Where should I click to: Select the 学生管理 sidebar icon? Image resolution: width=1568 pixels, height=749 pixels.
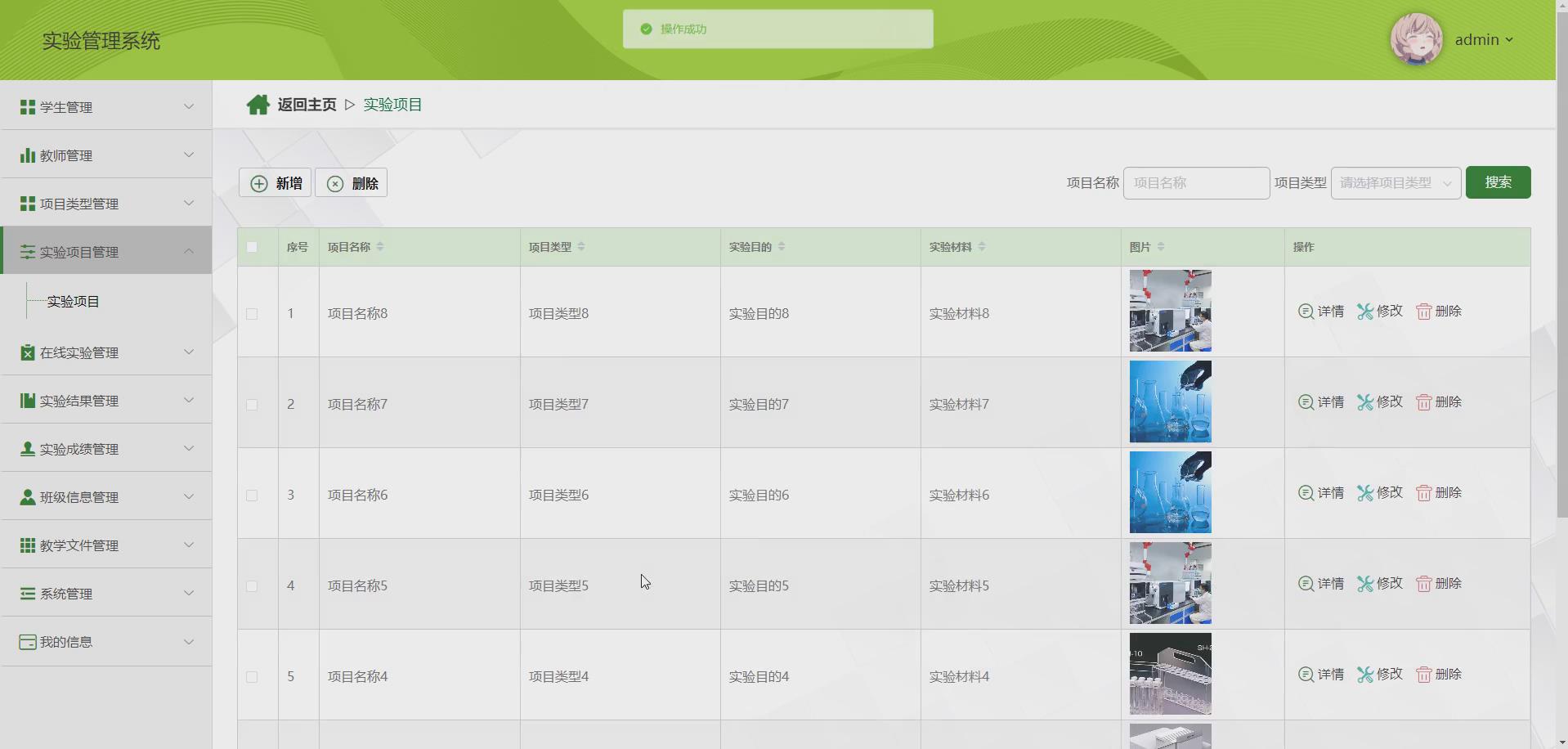[x=25, y=106]
